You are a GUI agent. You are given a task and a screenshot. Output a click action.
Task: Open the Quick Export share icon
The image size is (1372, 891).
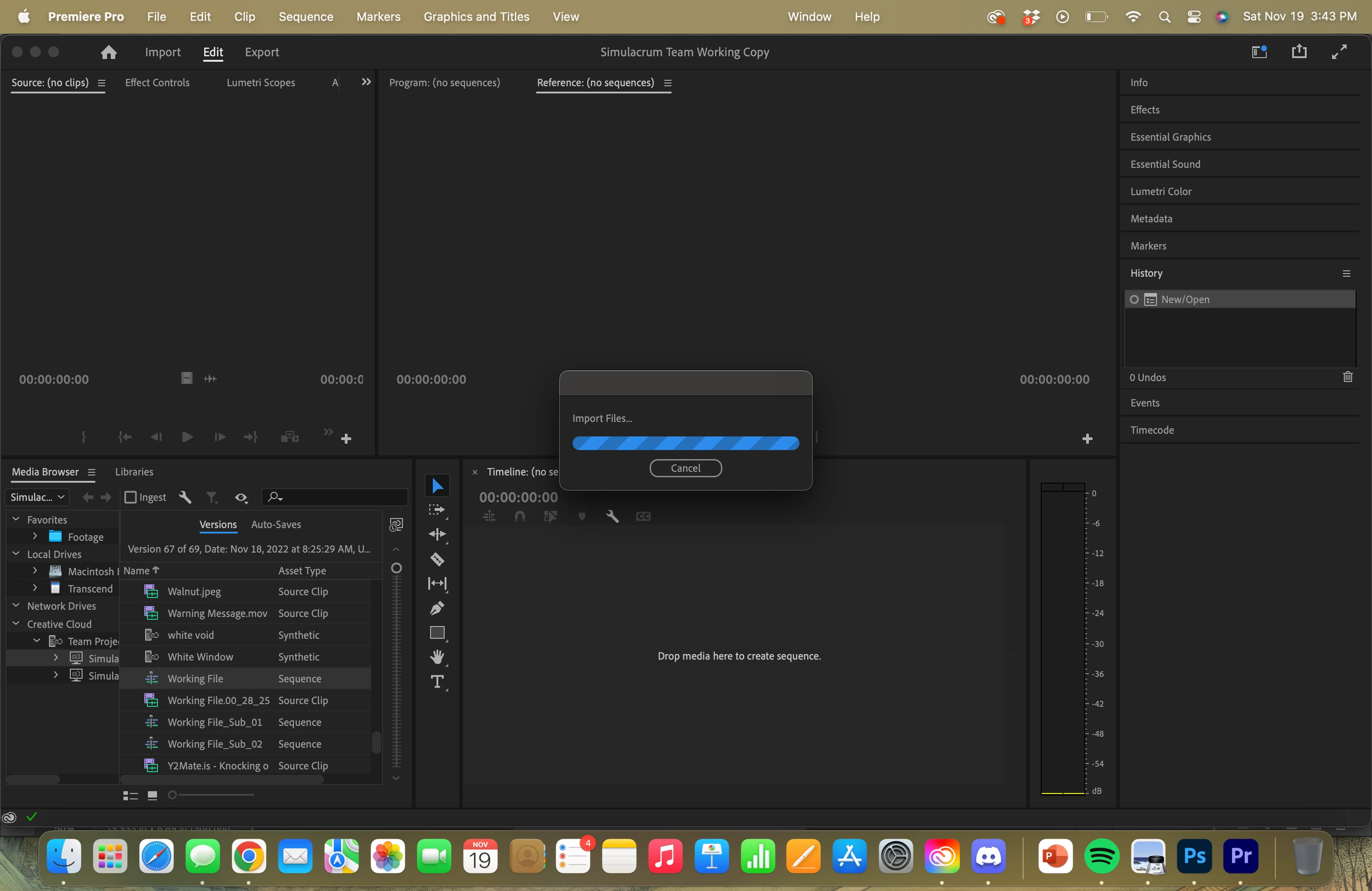tap(1299, 52)
